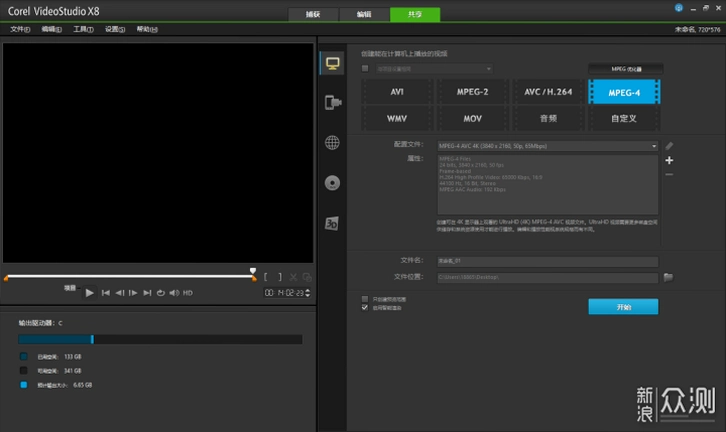Open the 帮助 help menu
This screenshot has height=432, width=726.
pos(147,29)
